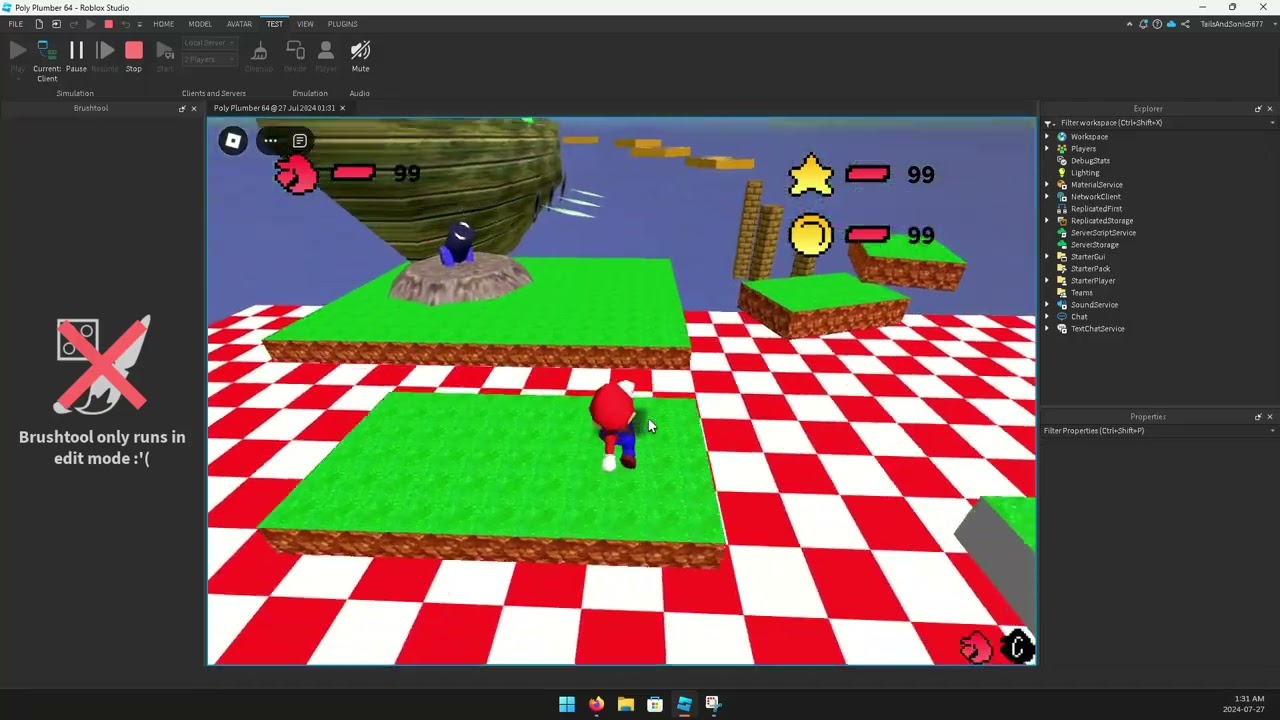Open the Windows Start menu
The width and height of the screenshot is (1280, 720).
567,704
